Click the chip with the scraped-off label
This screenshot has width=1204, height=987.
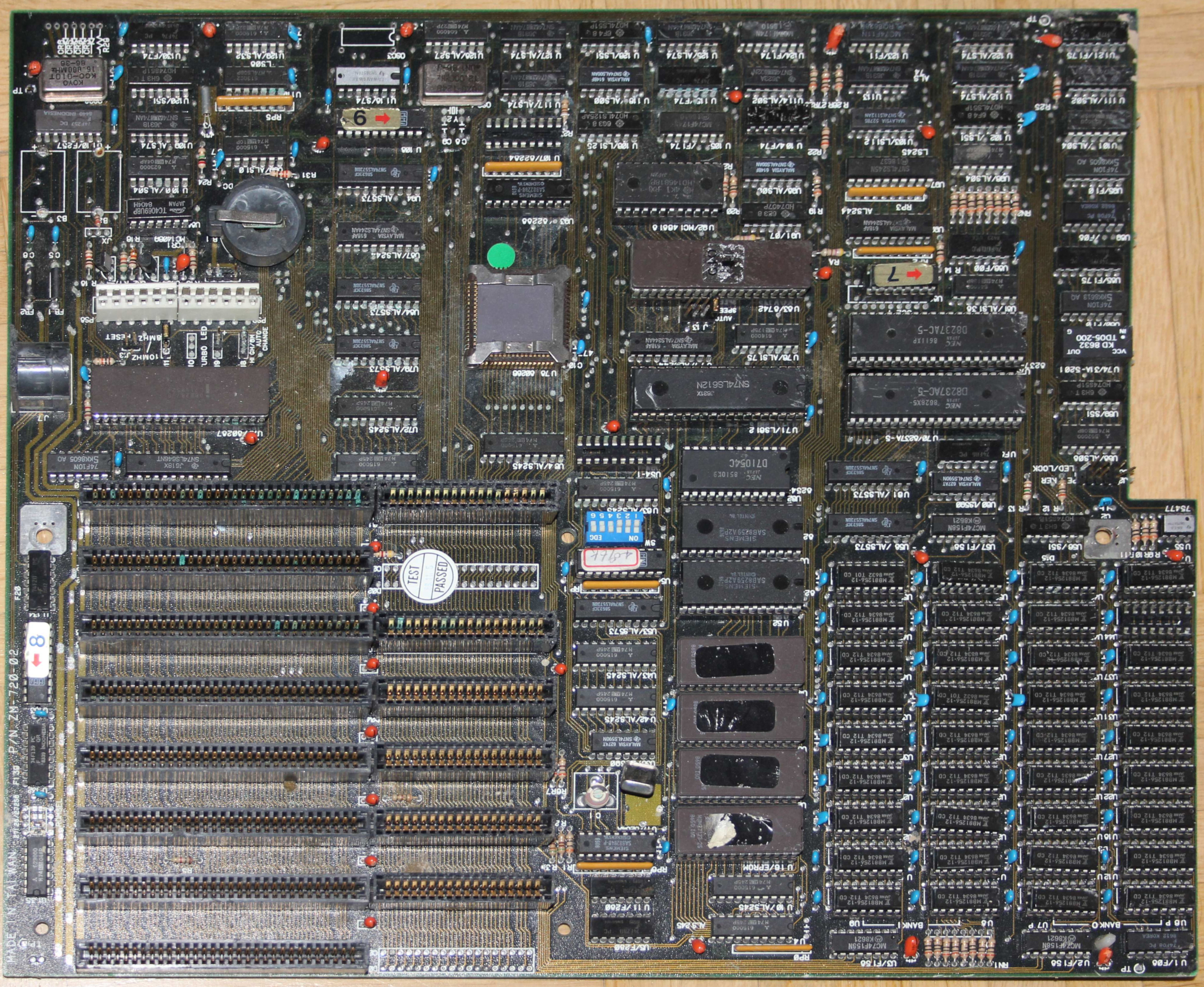[721, 264]
